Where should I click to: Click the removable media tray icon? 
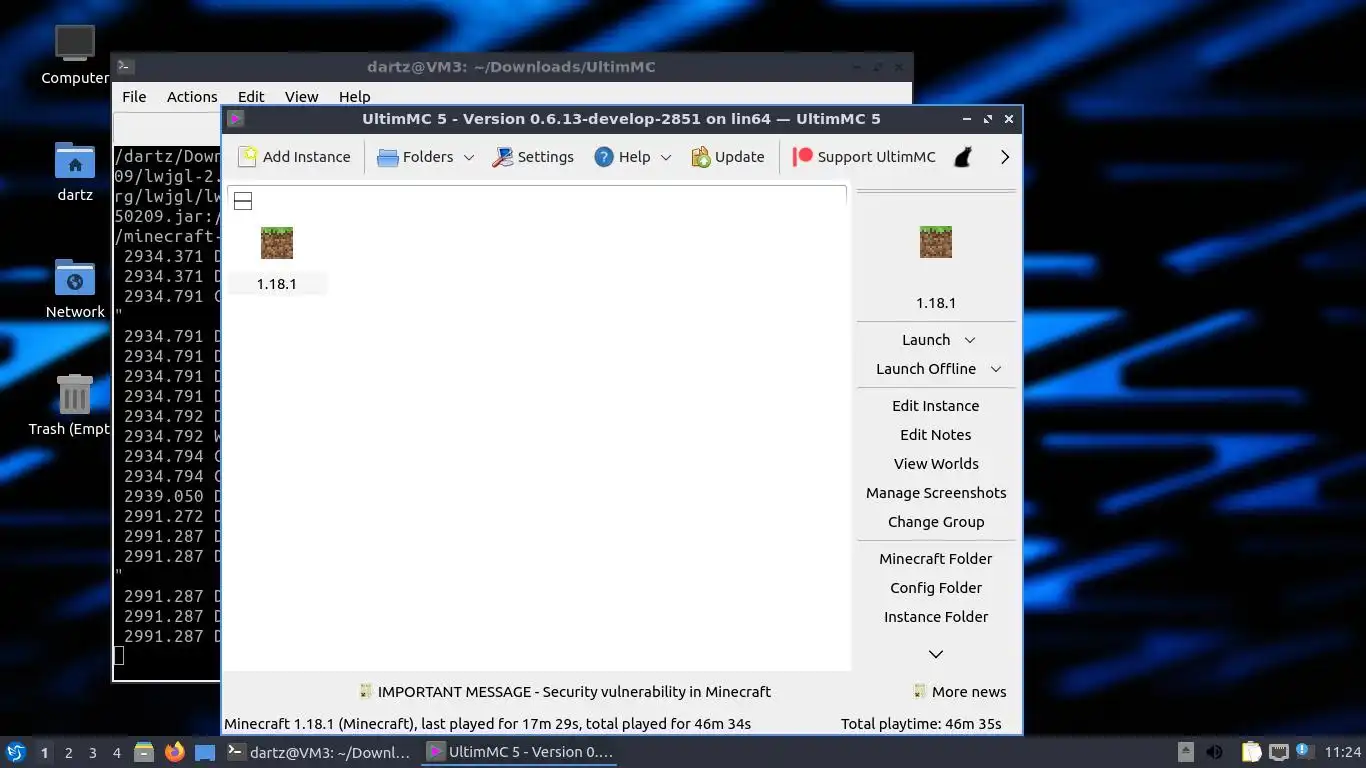pos(1186,752)
